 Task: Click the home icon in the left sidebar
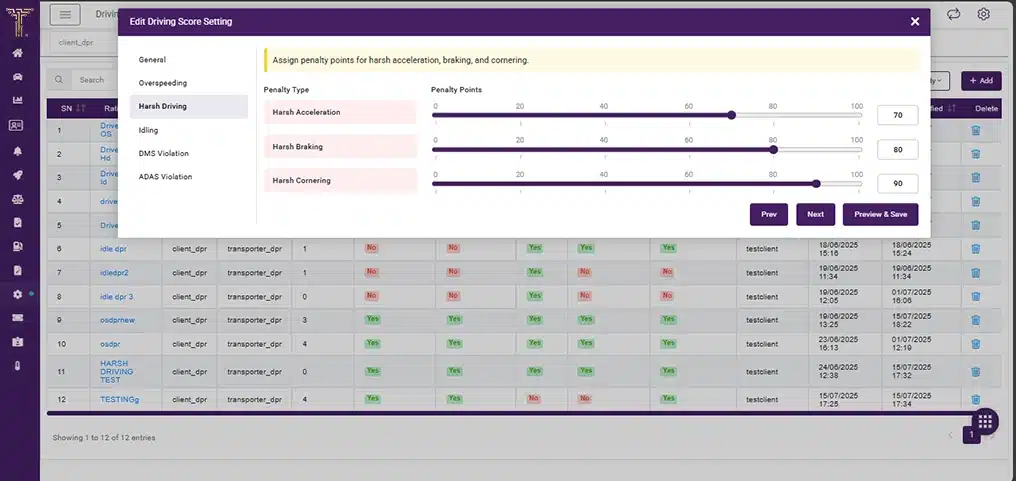pos(17,53)
